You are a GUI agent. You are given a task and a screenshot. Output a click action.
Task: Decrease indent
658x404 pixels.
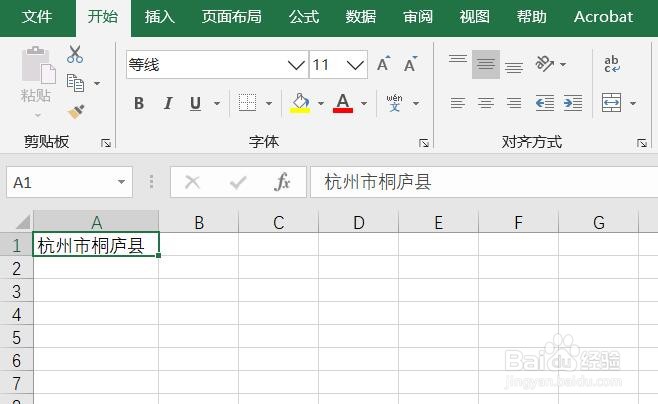[545, 103]
